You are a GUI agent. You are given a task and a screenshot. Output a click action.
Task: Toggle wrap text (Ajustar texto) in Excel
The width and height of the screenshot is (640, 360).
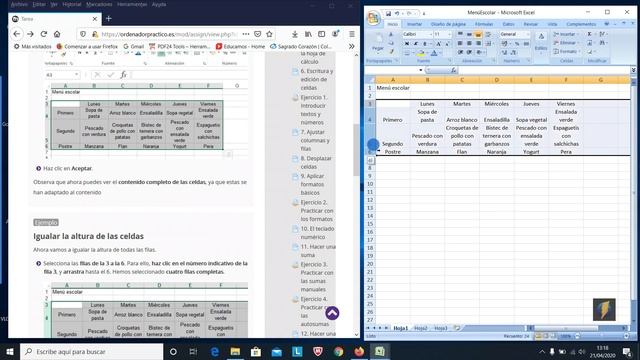pos(488,34)
